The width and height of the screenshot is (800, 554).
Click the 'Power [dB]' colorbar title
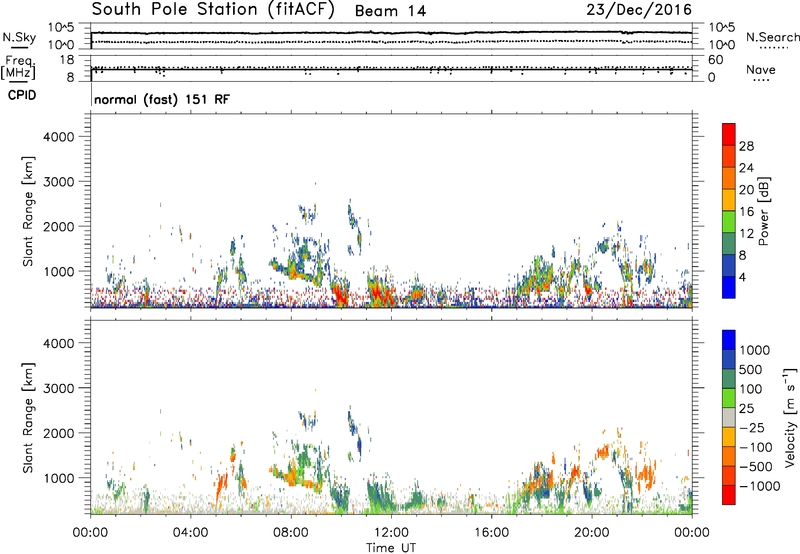click(763, 211)
